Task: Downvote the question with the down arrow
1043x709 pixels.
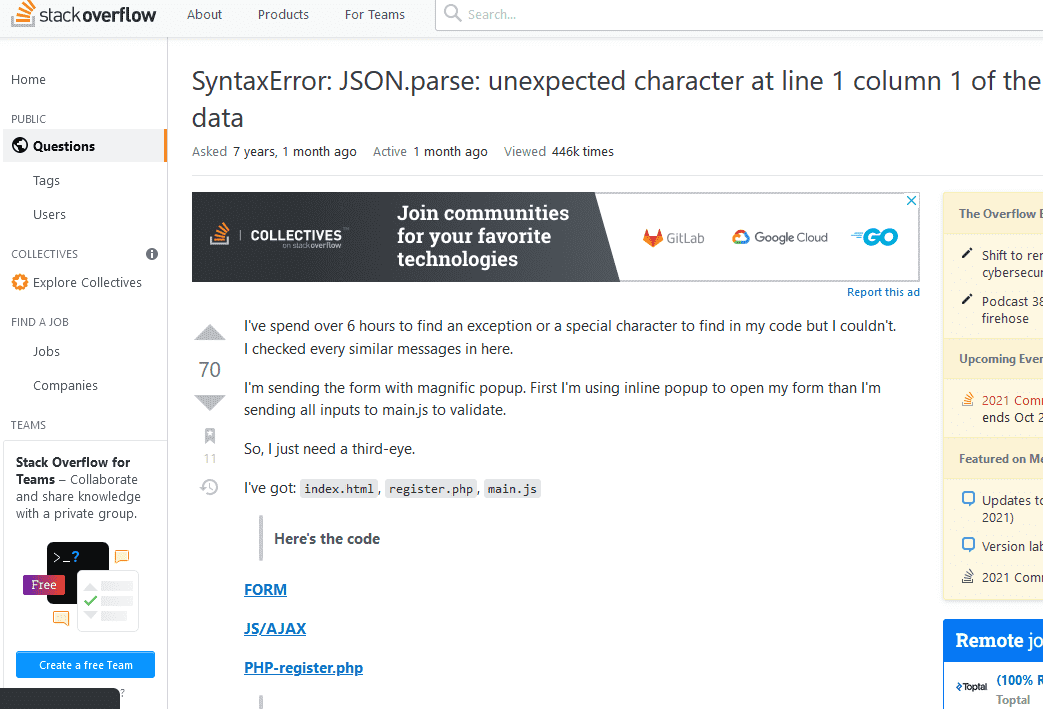Action: pyautogui.click(x=209, y=402)
